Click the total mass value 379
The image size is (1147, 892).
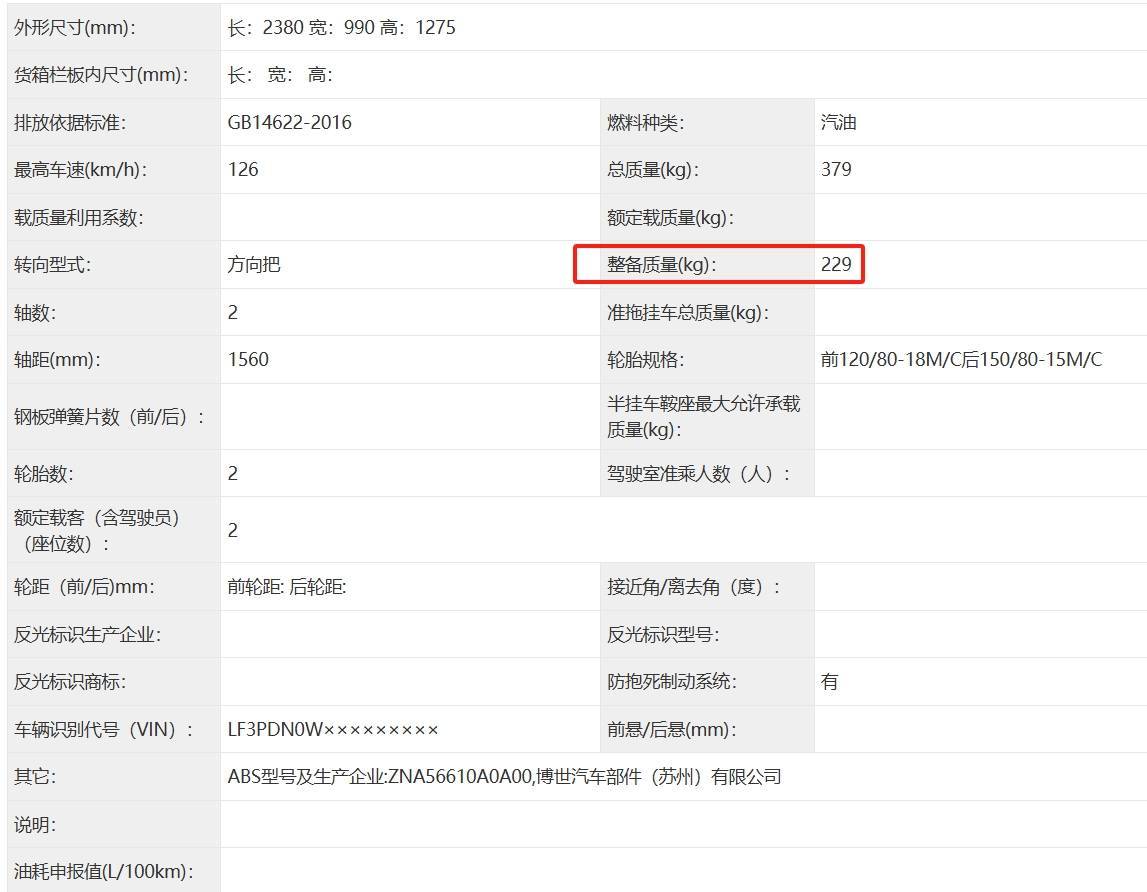tap(836, 170)
